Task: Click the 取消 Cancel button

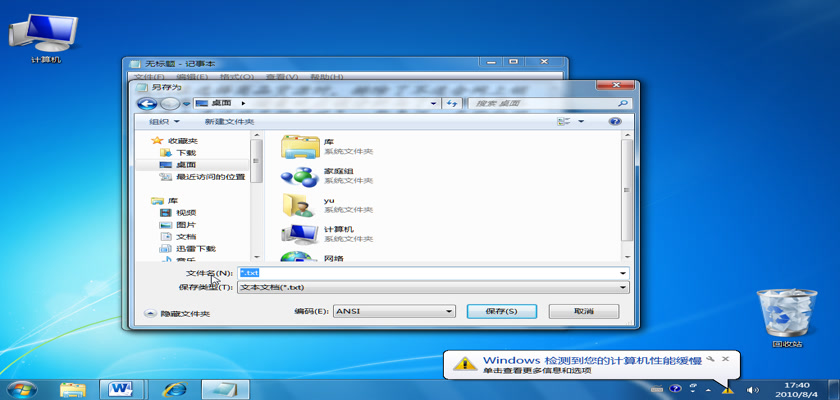Action: coord(584,312)
